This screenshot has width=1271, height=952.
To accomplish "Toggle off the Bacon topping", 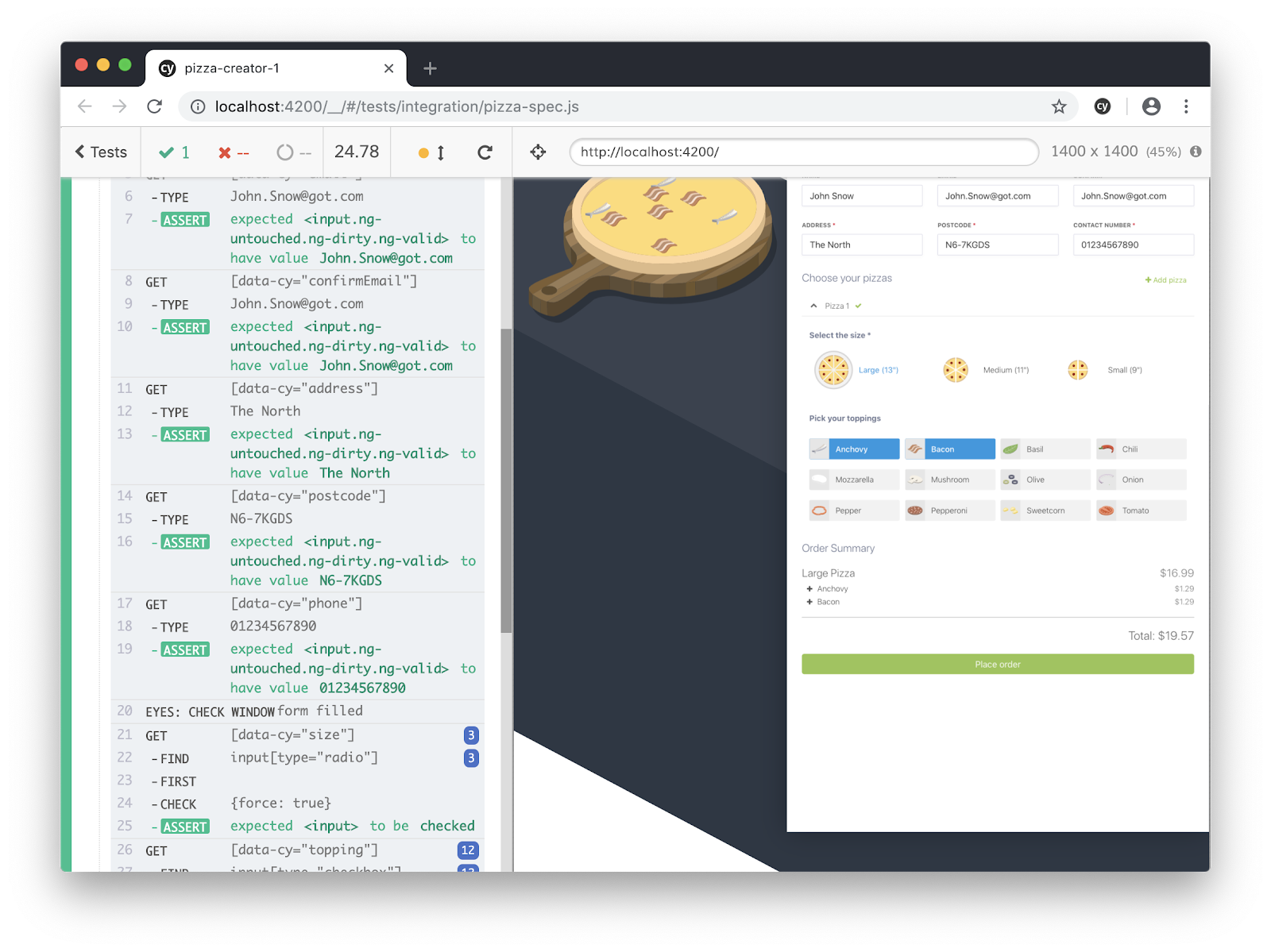I will 949,449.
